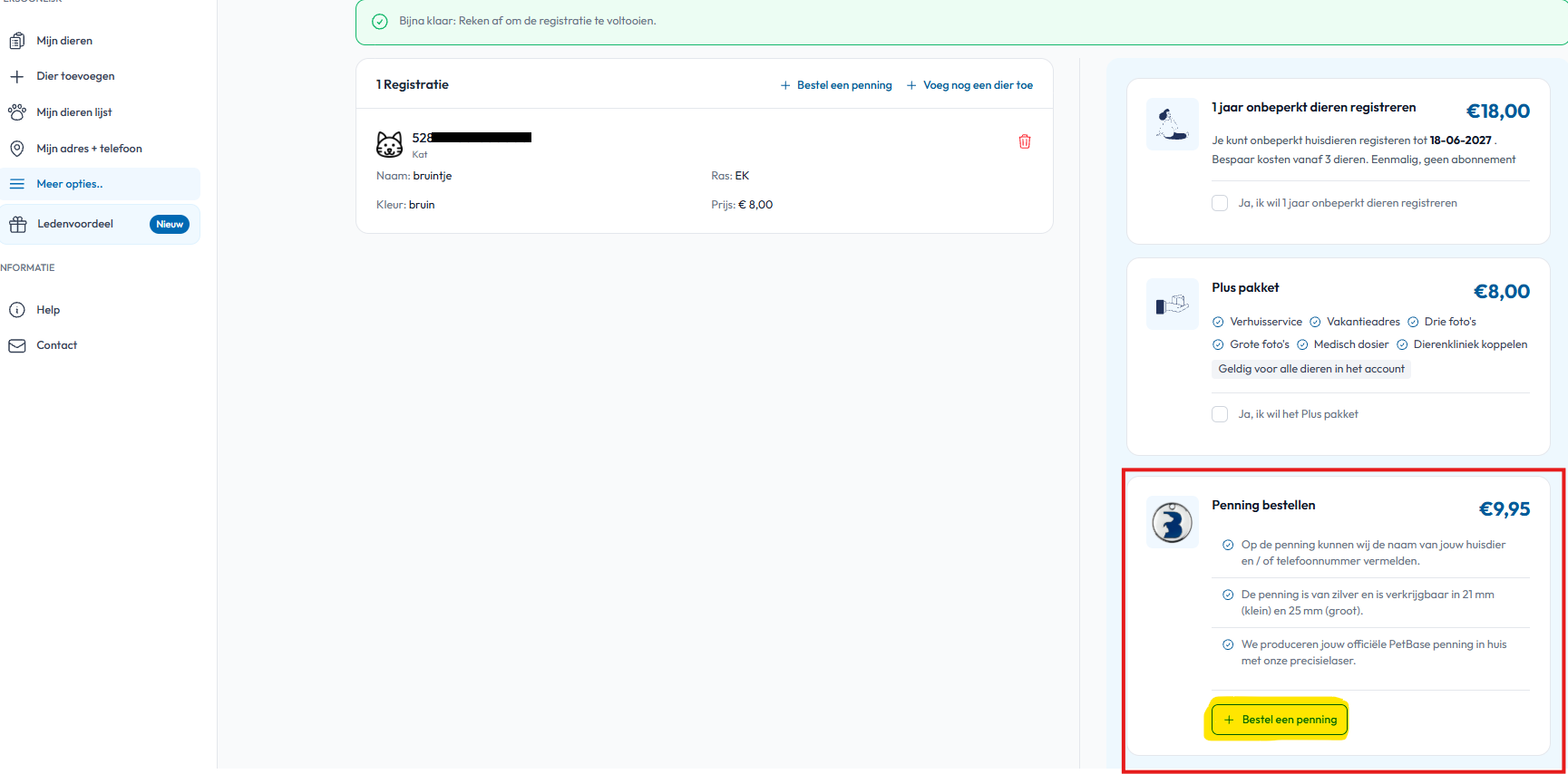Click the Drie foto's feature label

[x=1450, y=322]
